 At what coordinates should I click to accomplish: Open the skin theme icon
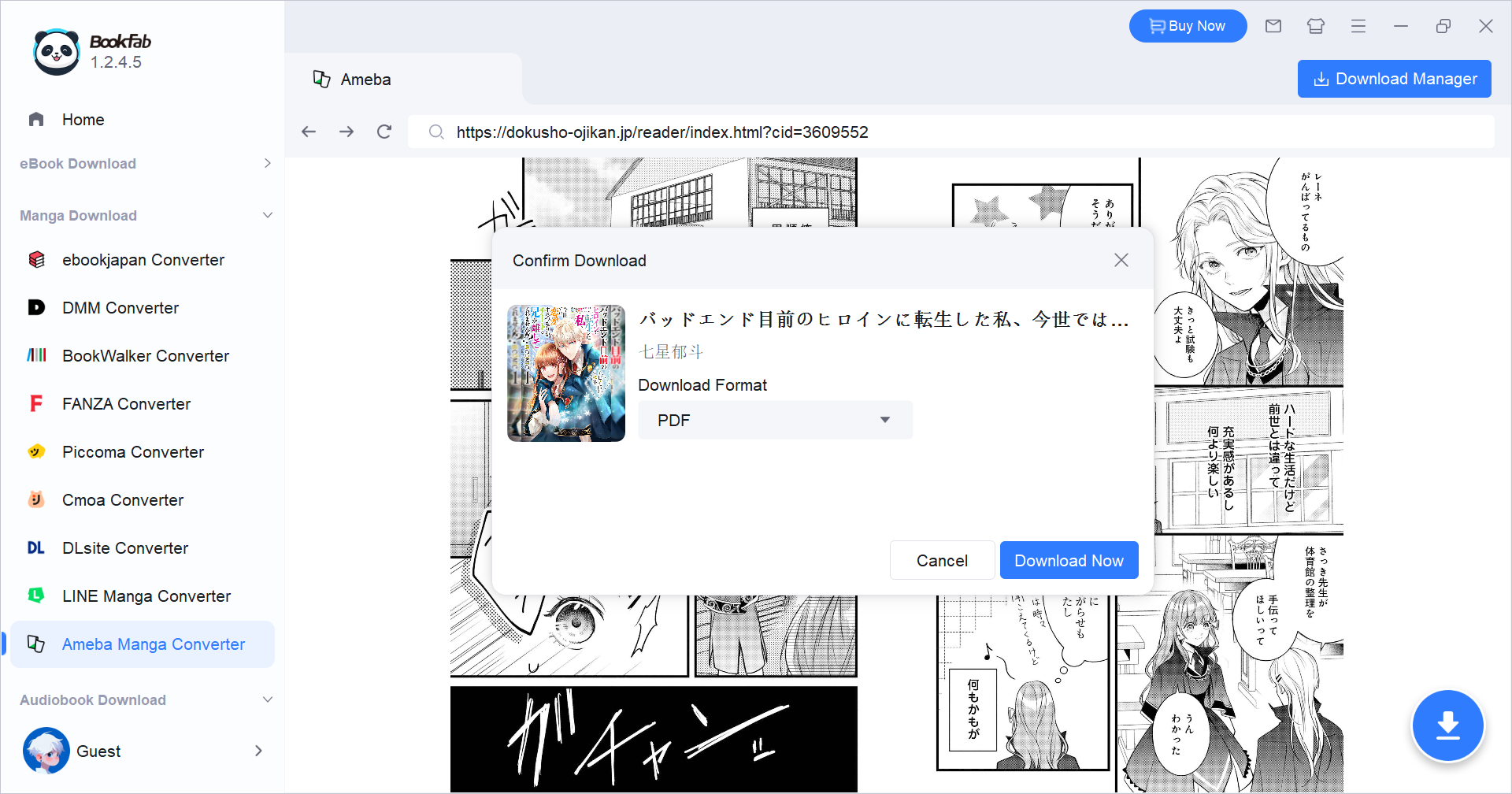1316,26
